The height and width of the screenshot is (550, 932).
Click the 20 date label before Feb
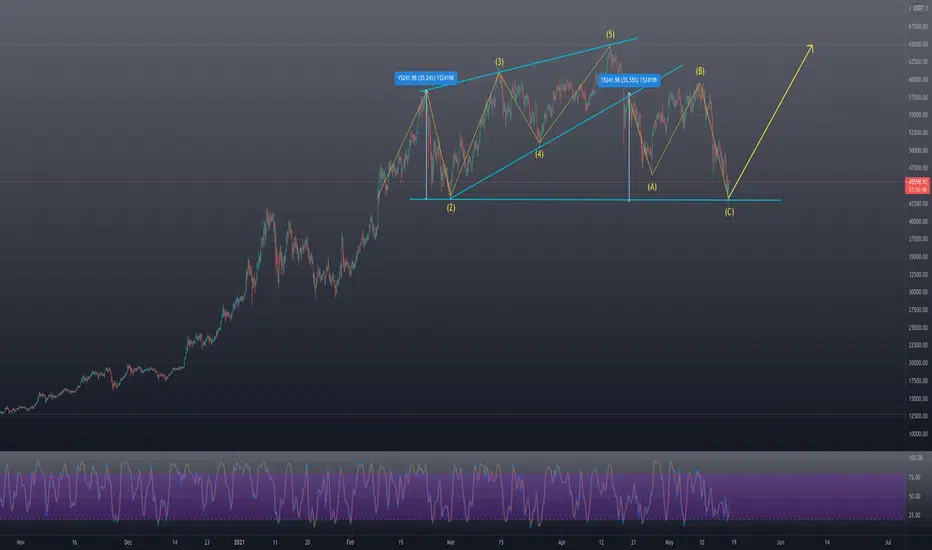[307, 542]
